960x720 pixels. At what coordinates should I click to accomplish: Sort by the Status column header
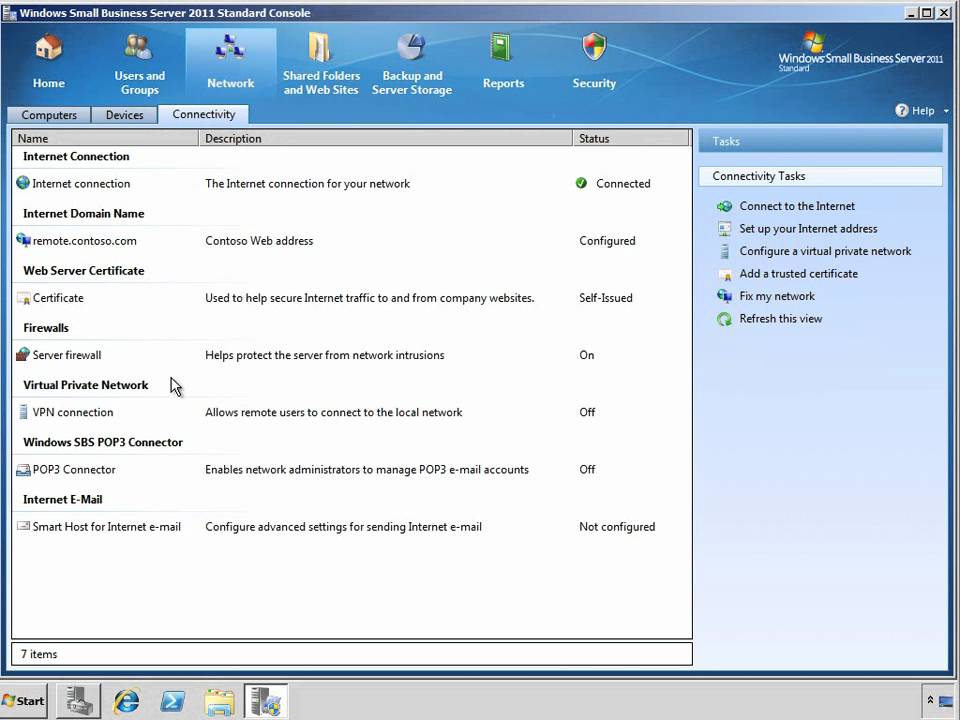[631, 138]
